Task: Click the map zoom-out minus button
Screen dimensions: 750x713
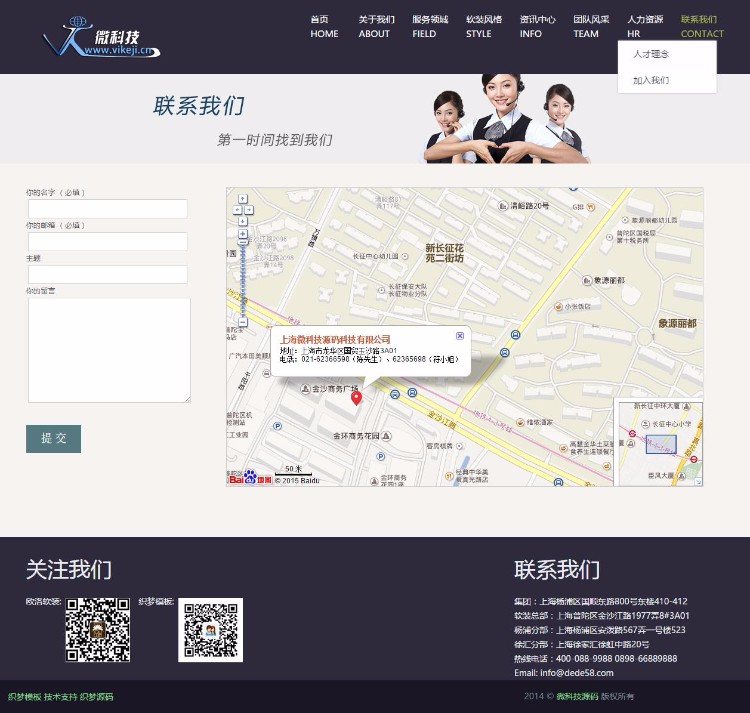Action: point(243,322)
